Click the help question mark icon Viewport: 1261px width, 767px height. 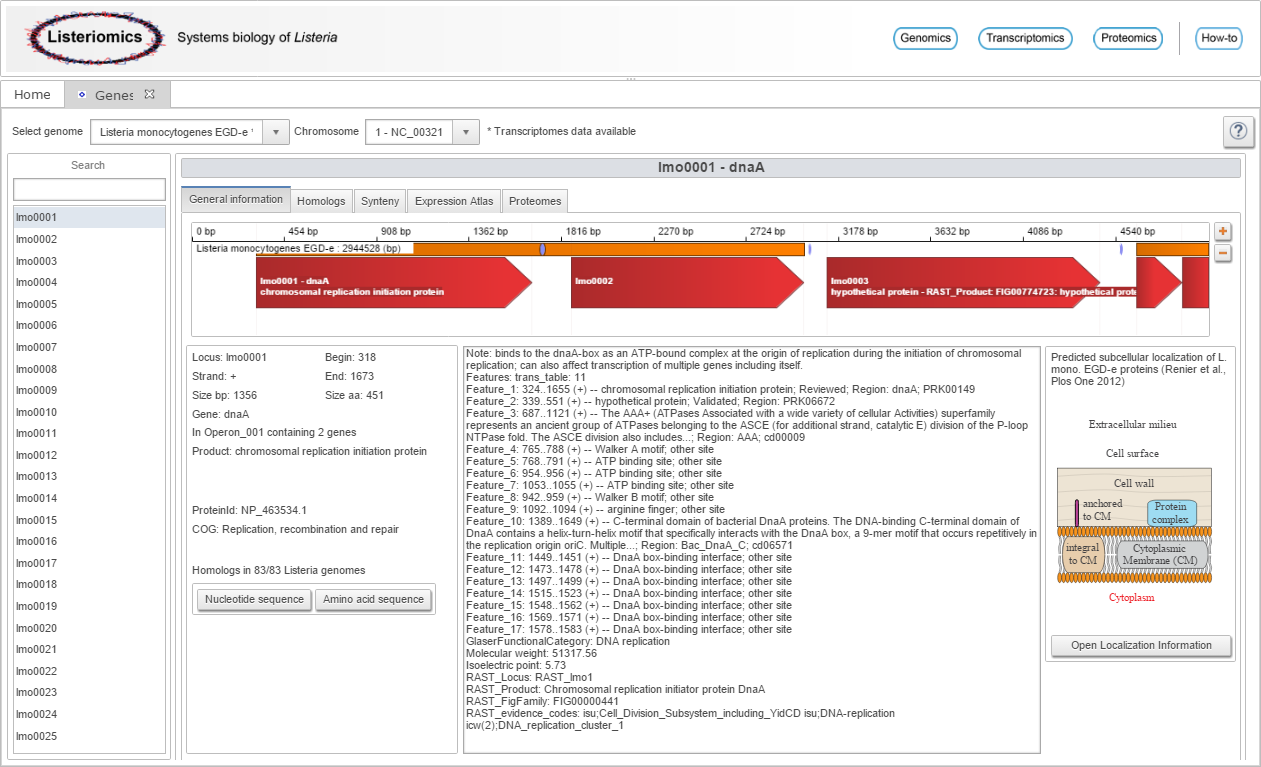1238,131
